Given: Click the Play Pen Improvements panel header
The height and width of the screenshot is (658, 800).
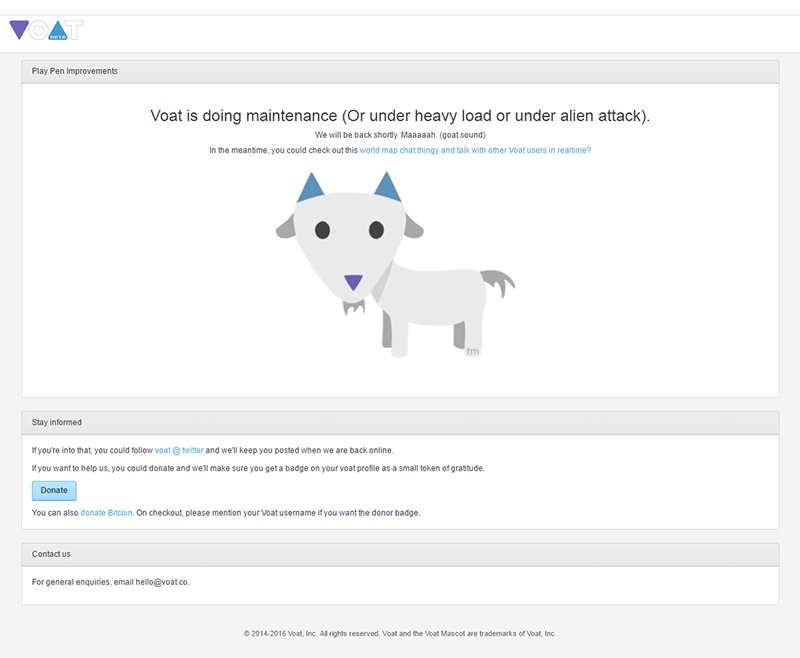Looking at the screenshot, I should coord(400,71).
